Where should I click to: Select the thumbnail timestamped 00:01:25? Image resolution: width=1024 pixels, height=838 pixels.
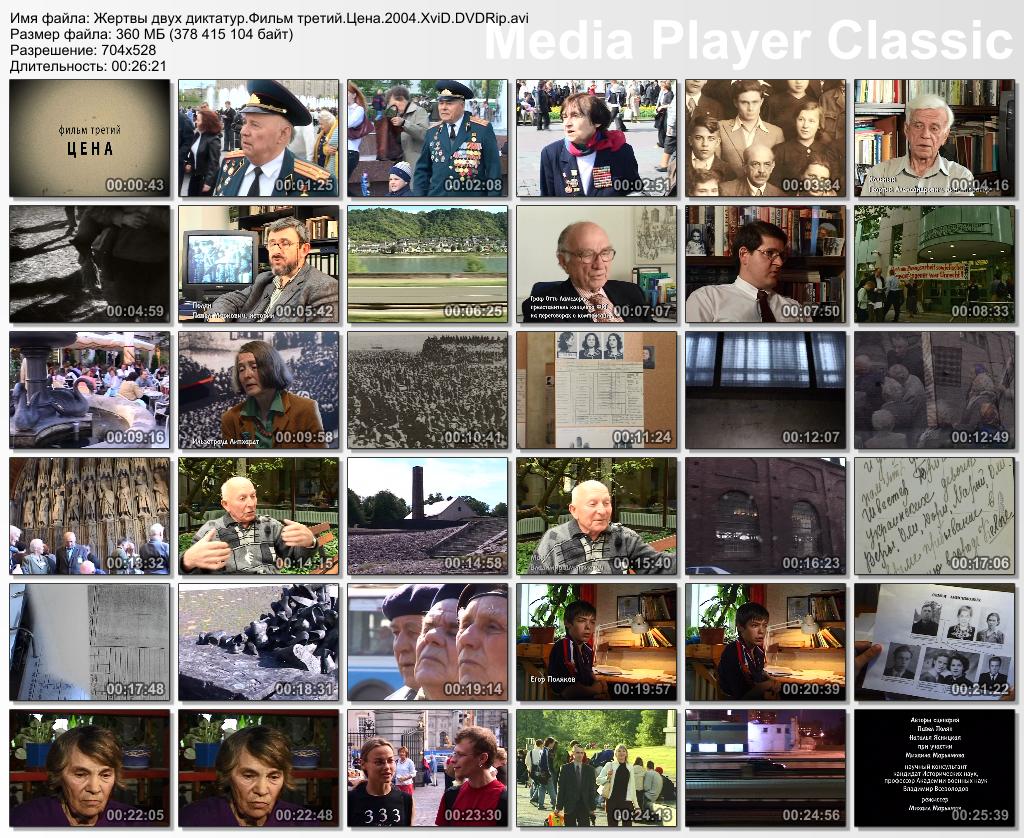259,138
